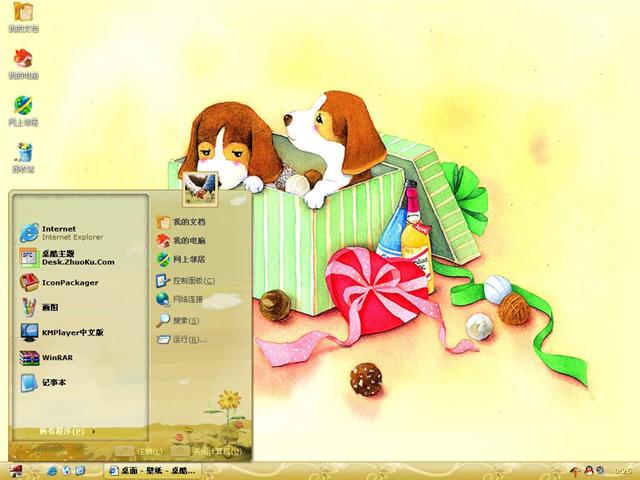Launch IconPackager from the Start menu
Viewport: 640px width, 480px height.
click(59, 282)
